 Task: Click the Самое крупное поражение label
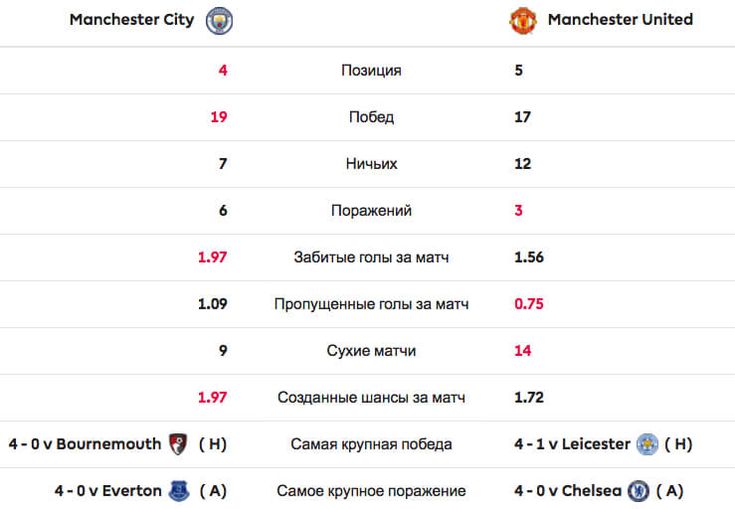pyautogui.click(x=371, y=491)
